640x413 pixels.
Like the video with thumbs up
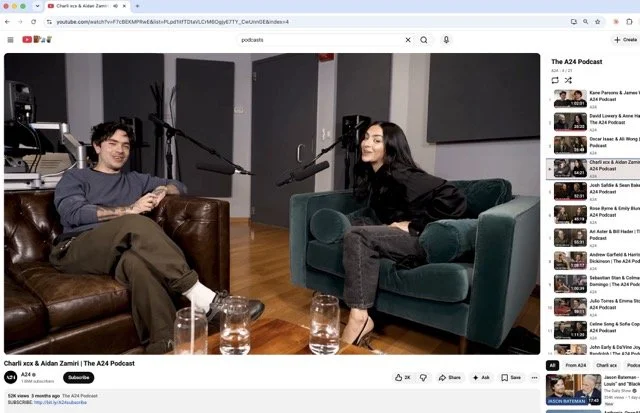tap(402, 377)
